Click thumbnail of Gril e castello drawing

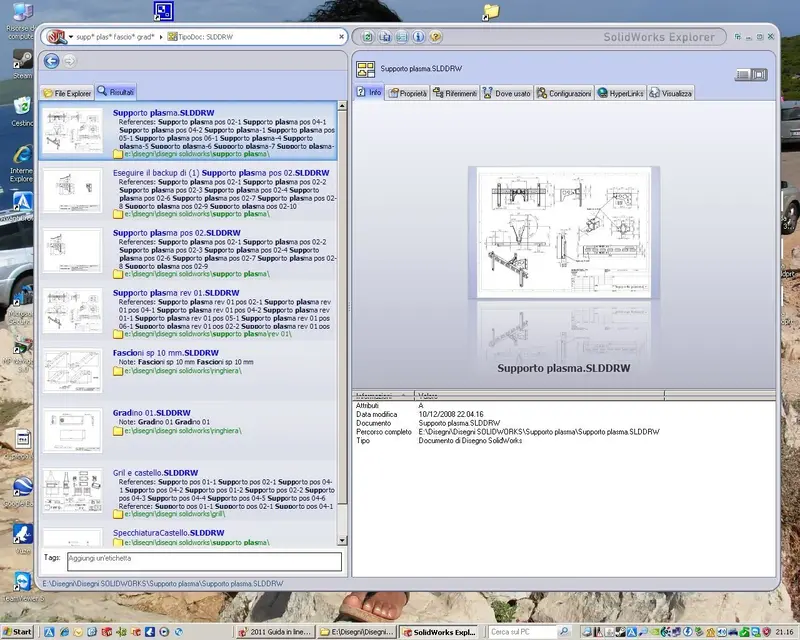click(x=72, y=491)
